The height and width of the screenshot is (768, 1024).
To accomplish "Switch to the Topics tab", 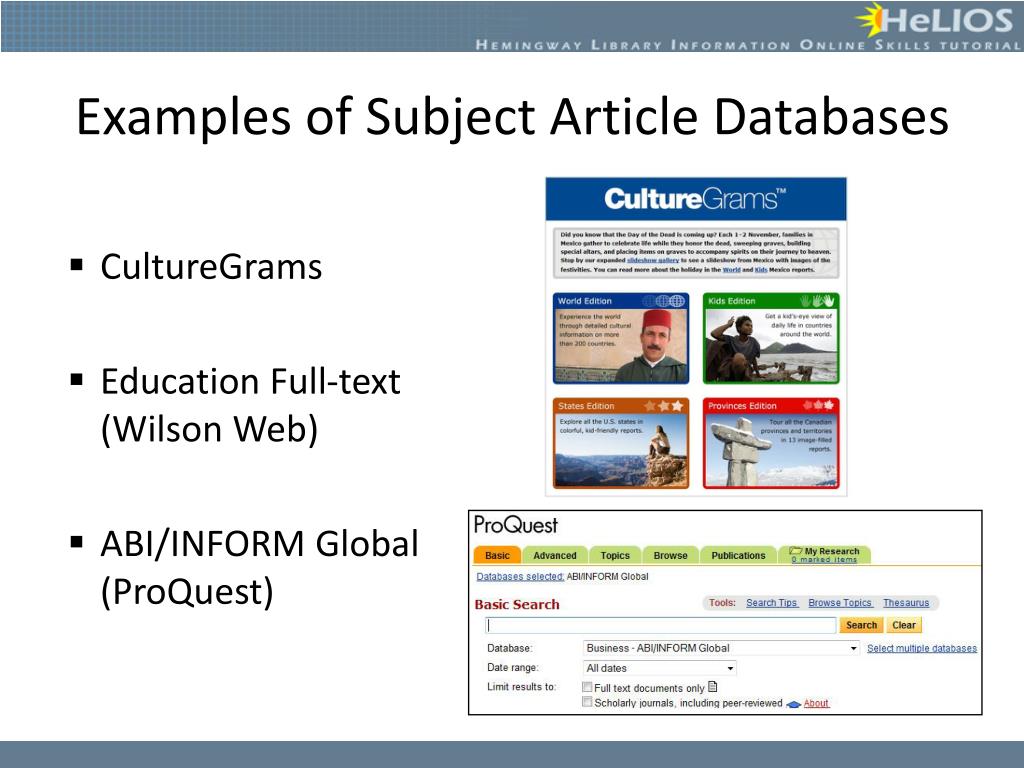I will (x=615, y=555).
